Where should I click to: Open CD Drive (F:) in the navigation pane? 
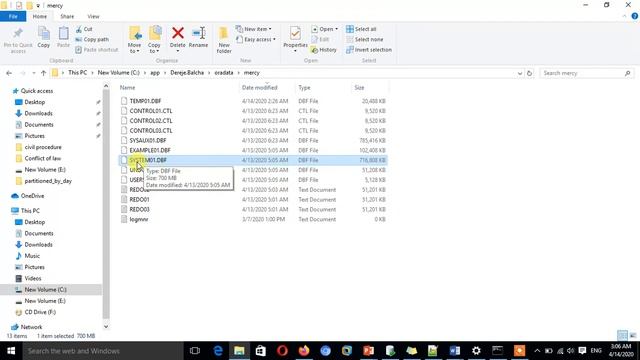(x=40, y=312)
